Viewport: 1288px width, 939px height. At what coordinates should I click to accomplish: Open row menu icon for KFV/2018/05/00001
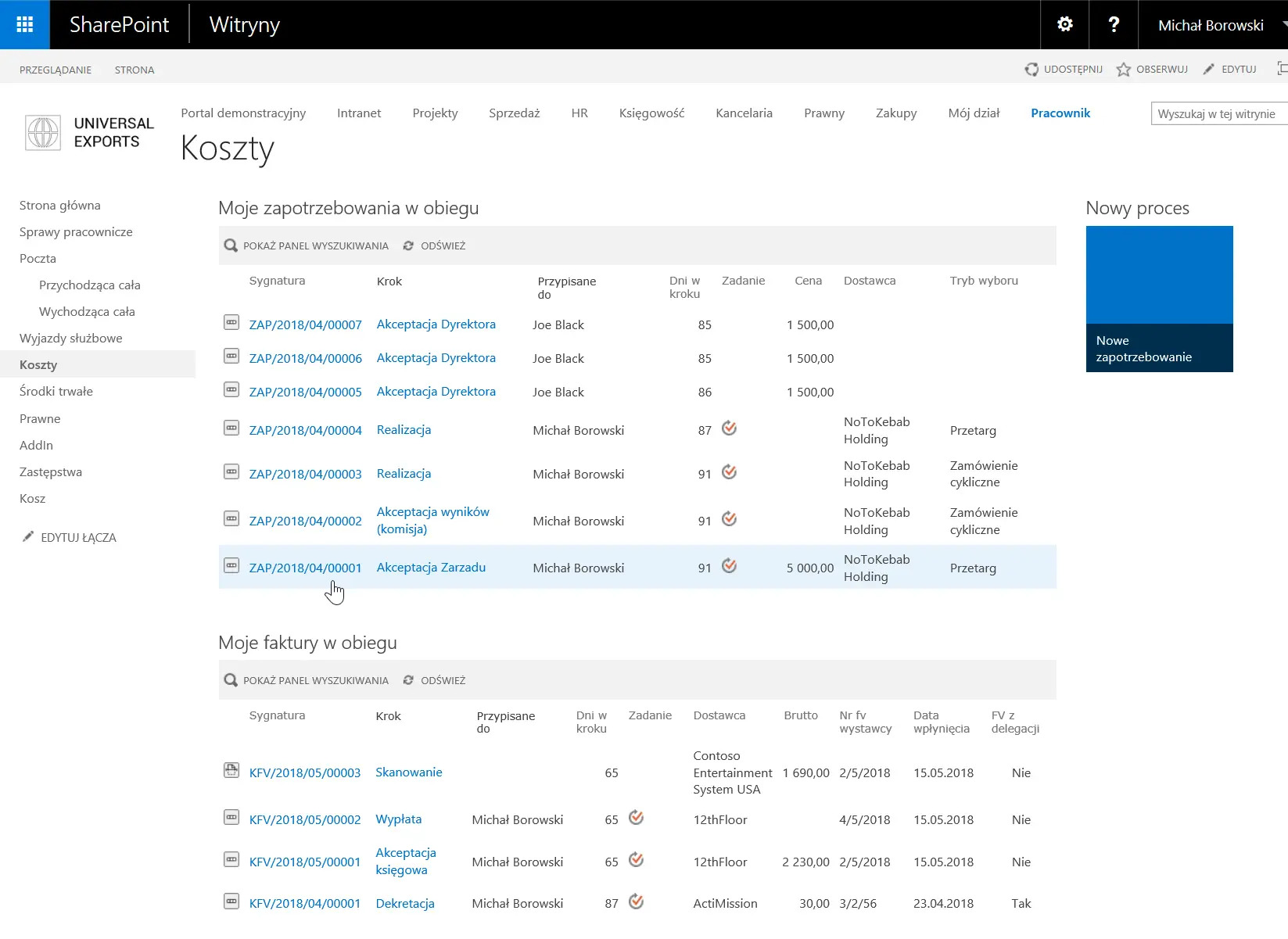point(231,859)
